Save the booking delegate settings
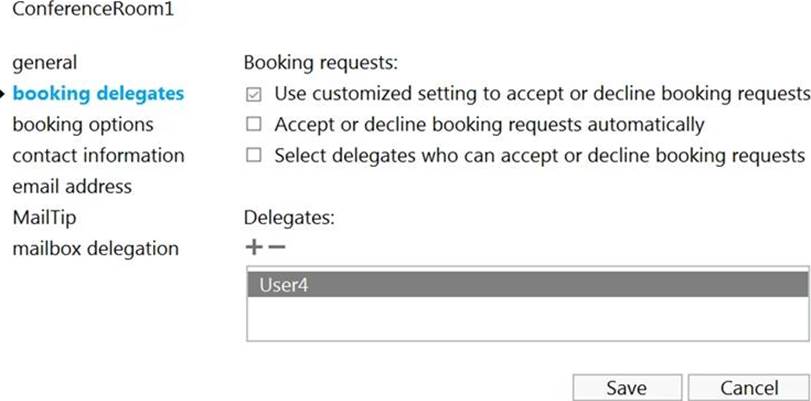This screenshot has width=811, height=401. 626,388
